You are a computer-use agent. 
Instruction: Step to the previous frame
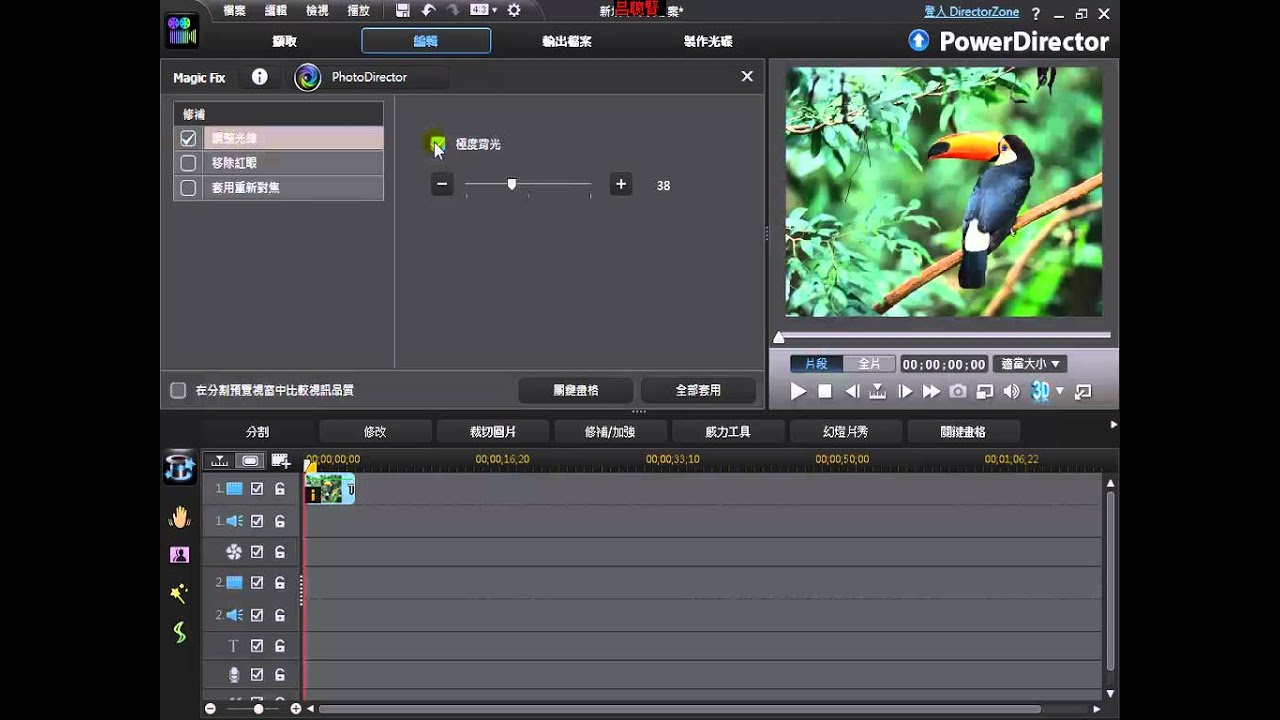(x=852, y=391)
